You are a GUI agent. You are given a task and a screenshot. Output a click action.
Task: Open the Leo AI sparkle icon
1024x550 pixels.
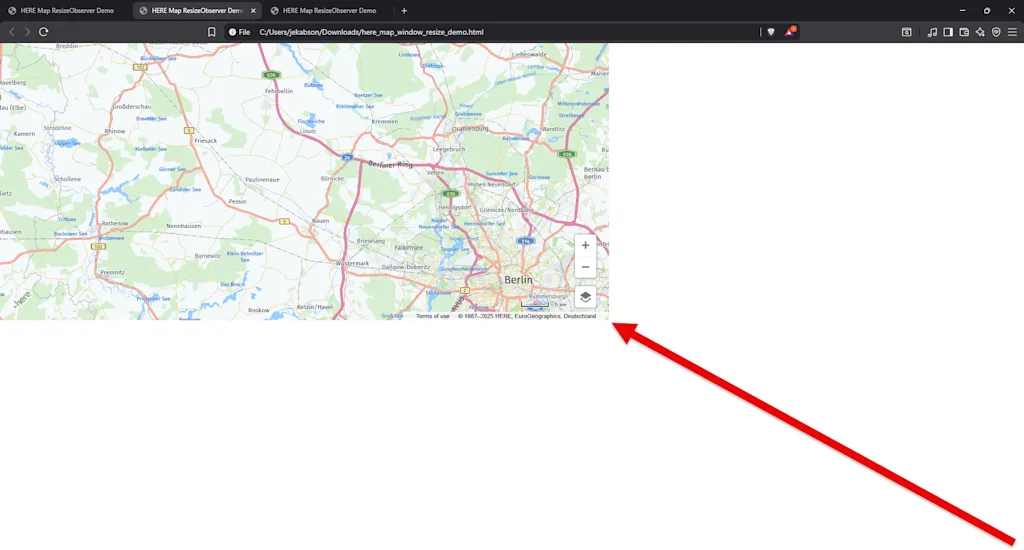[980, 32]
